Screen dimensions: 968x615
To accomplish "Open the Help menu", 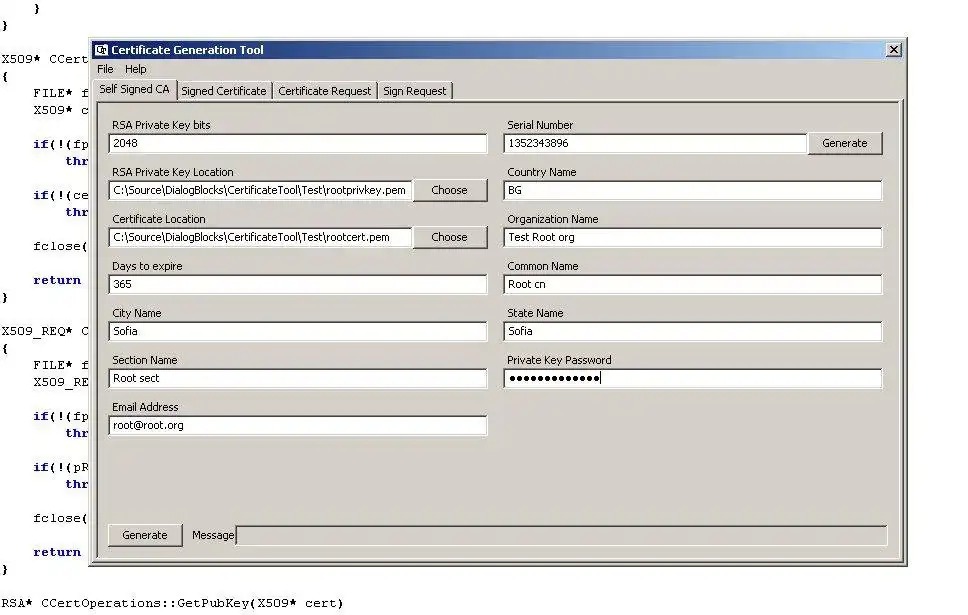I will pos(136,69).
